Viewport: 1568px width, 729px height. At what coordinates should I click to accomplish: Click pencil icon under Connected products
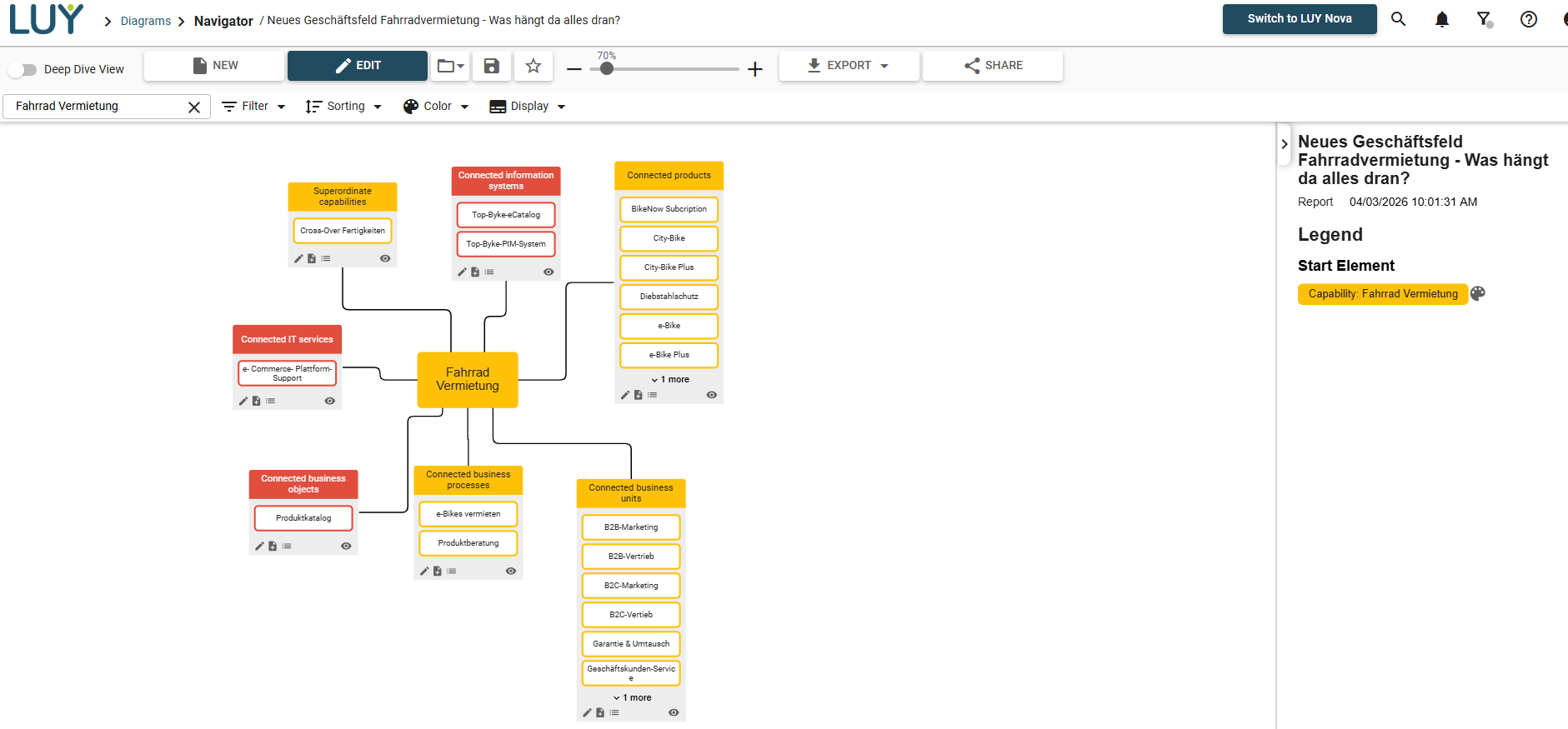(625, 395)
